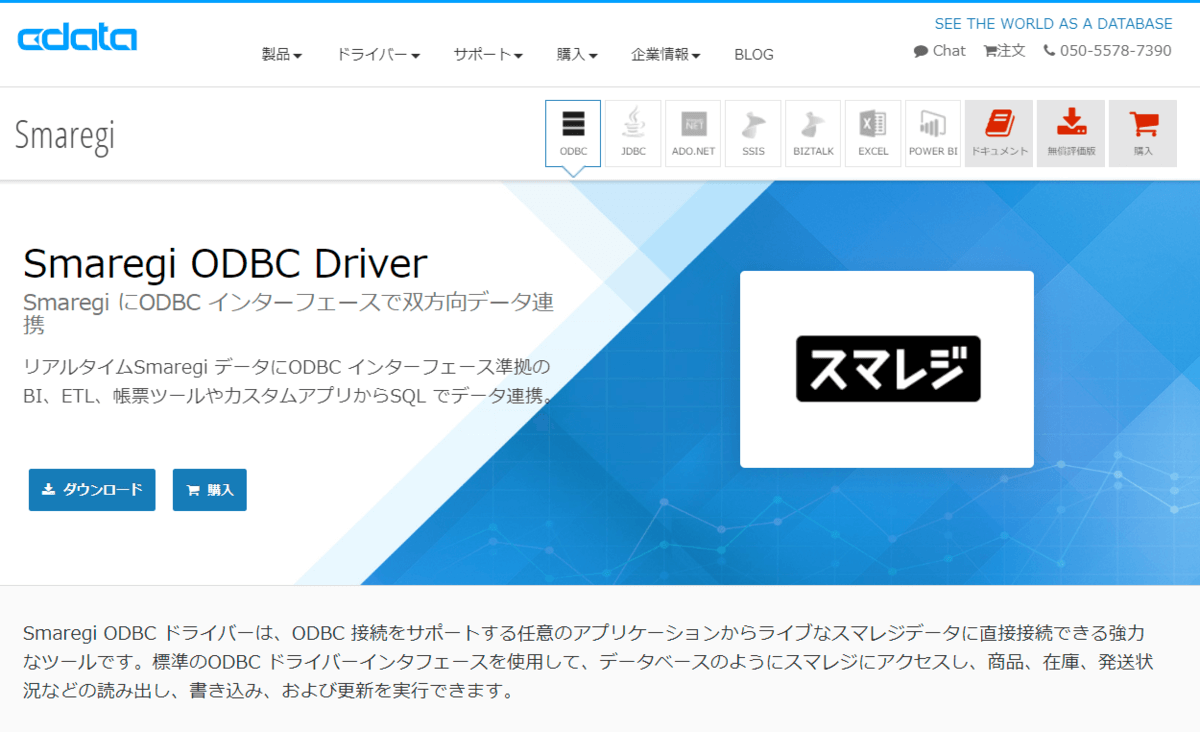Screen dimensions: 1200x732
Task: Click the スマレジ logo image
Action: (887, 369)
